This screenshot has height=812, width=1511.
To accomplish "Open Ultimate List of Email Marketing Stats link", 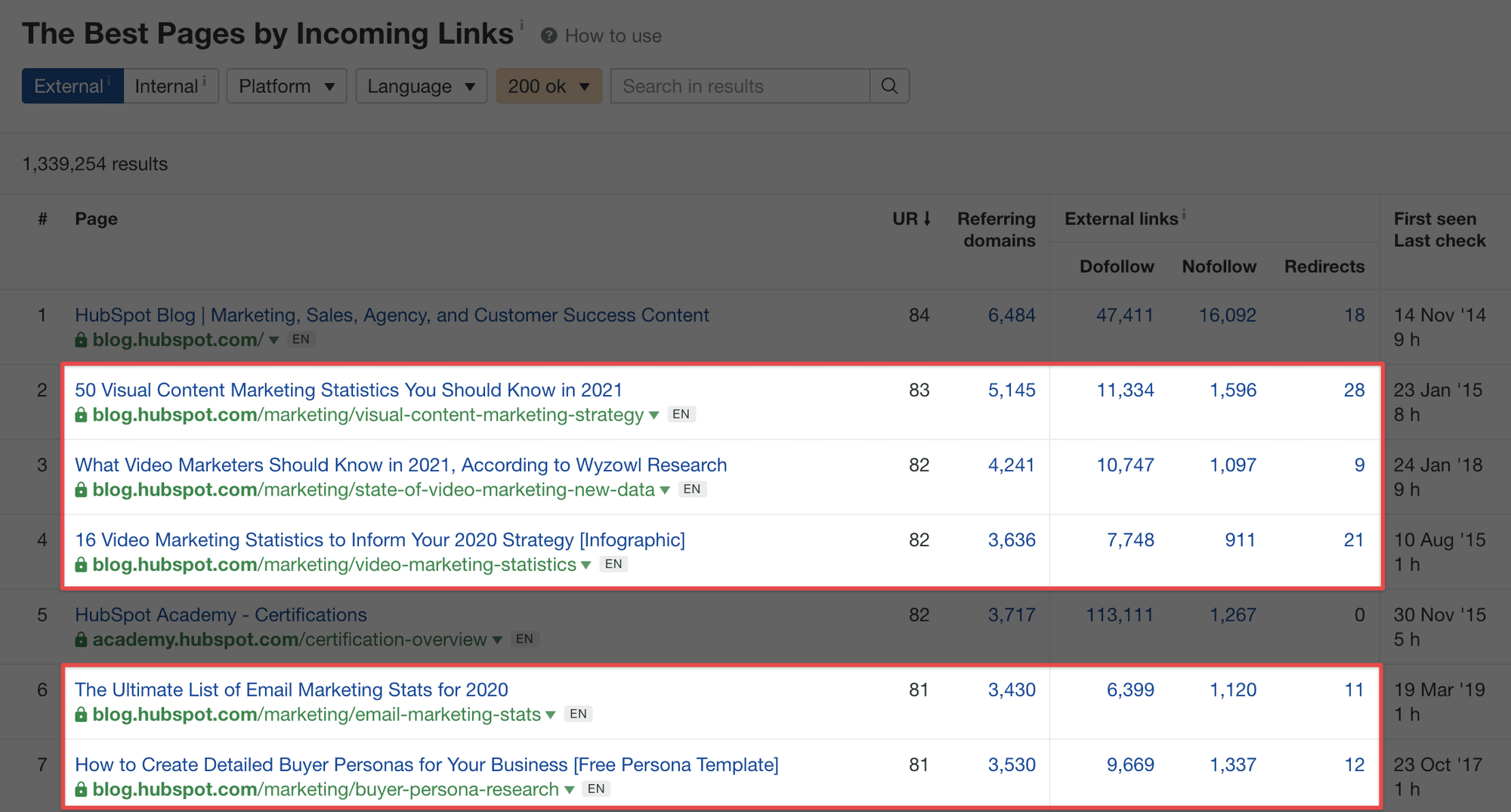I will click(x=292, y=690).
